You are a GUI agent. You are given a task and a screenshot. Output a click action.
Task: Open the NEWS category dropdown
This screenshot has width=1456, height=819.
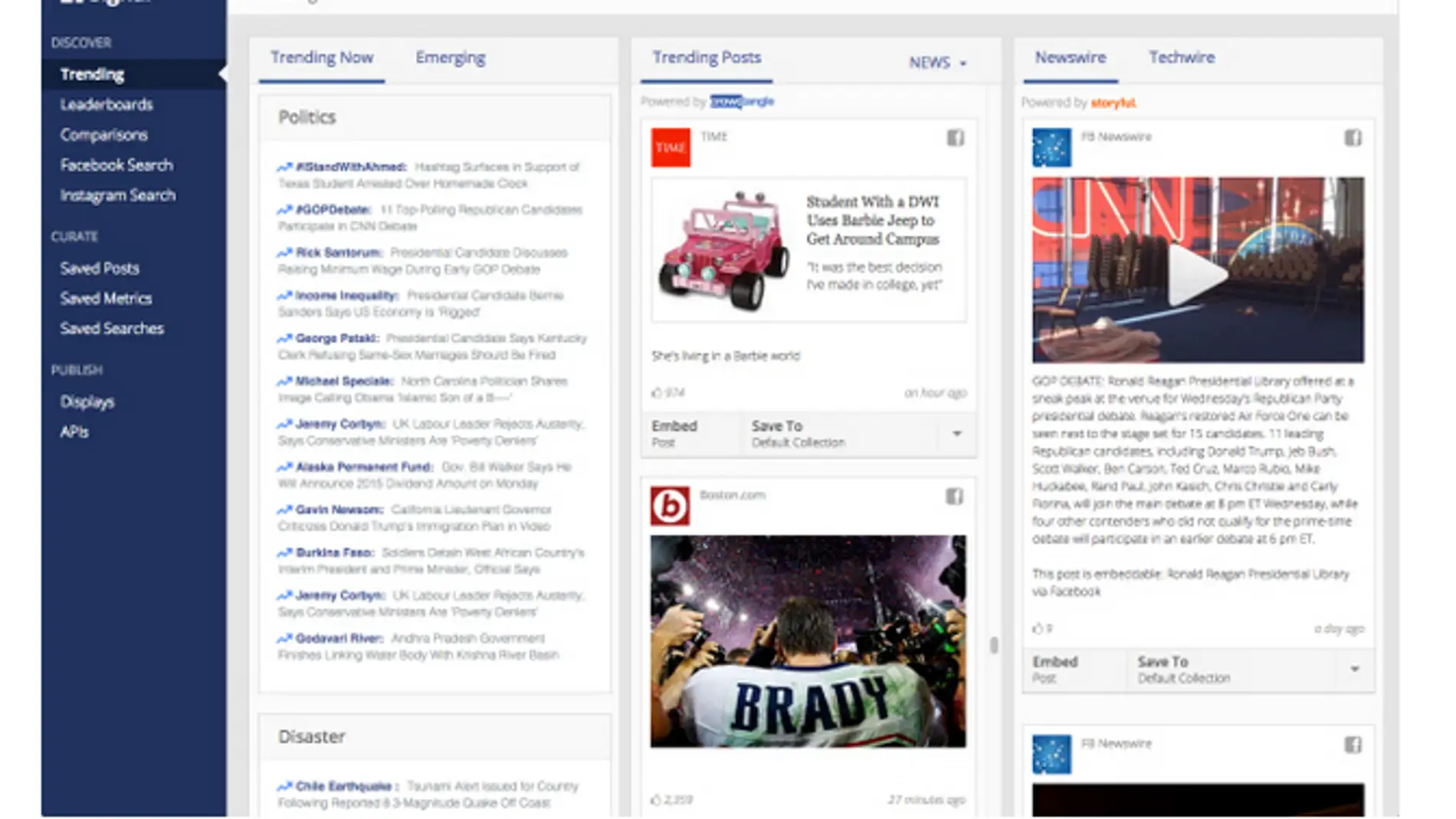point(937,63)
